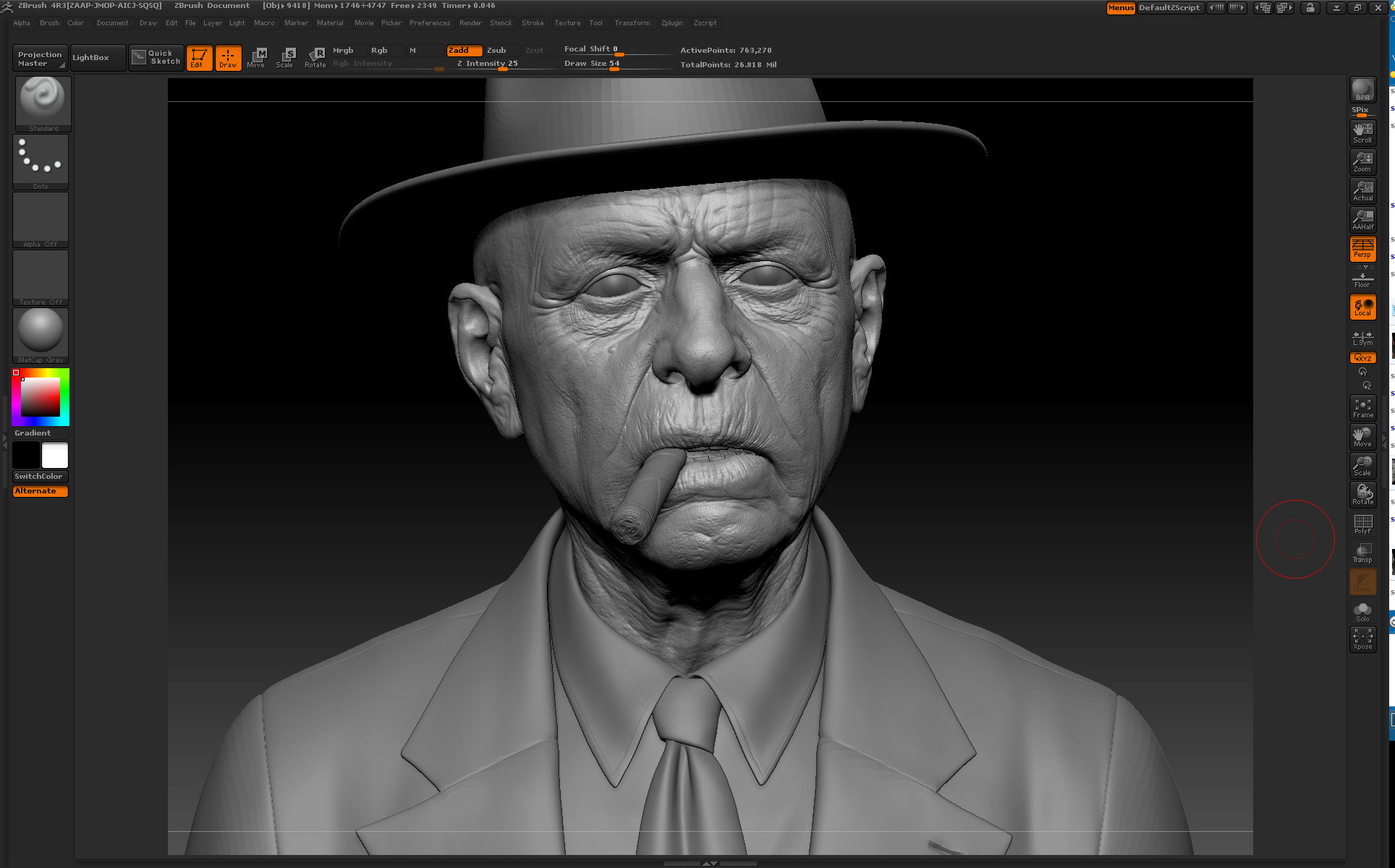Click the LightBox button

91,58
